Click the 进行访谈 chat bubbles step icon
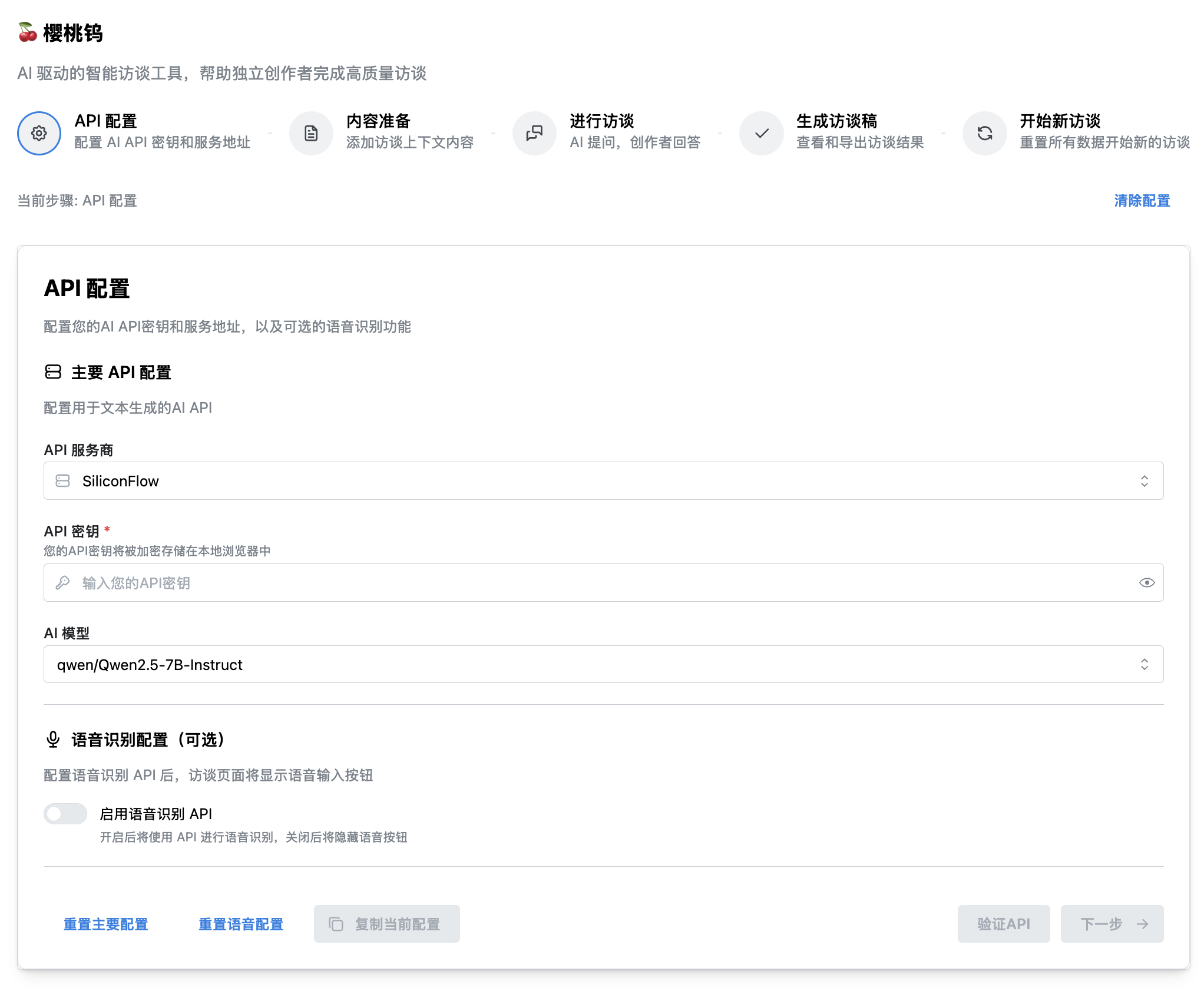1204x988 pixels. (x=534, y=133)
